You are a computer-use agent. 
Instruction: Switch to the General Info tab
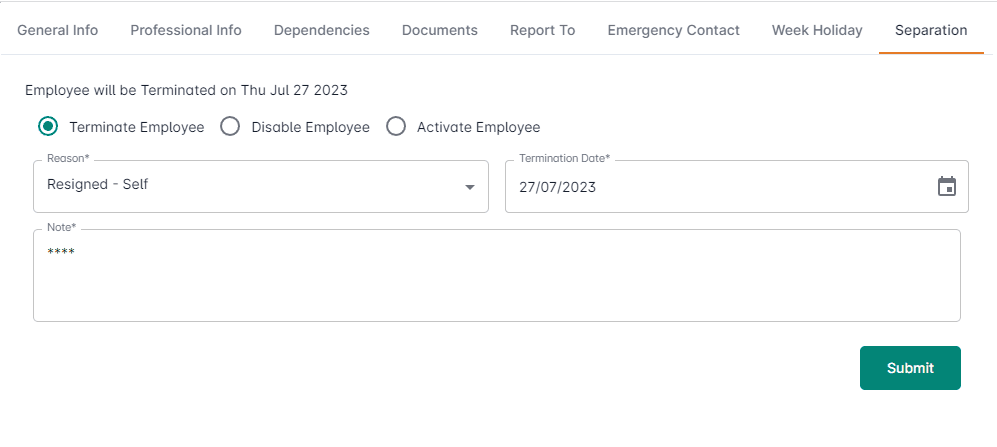point(58,30)
